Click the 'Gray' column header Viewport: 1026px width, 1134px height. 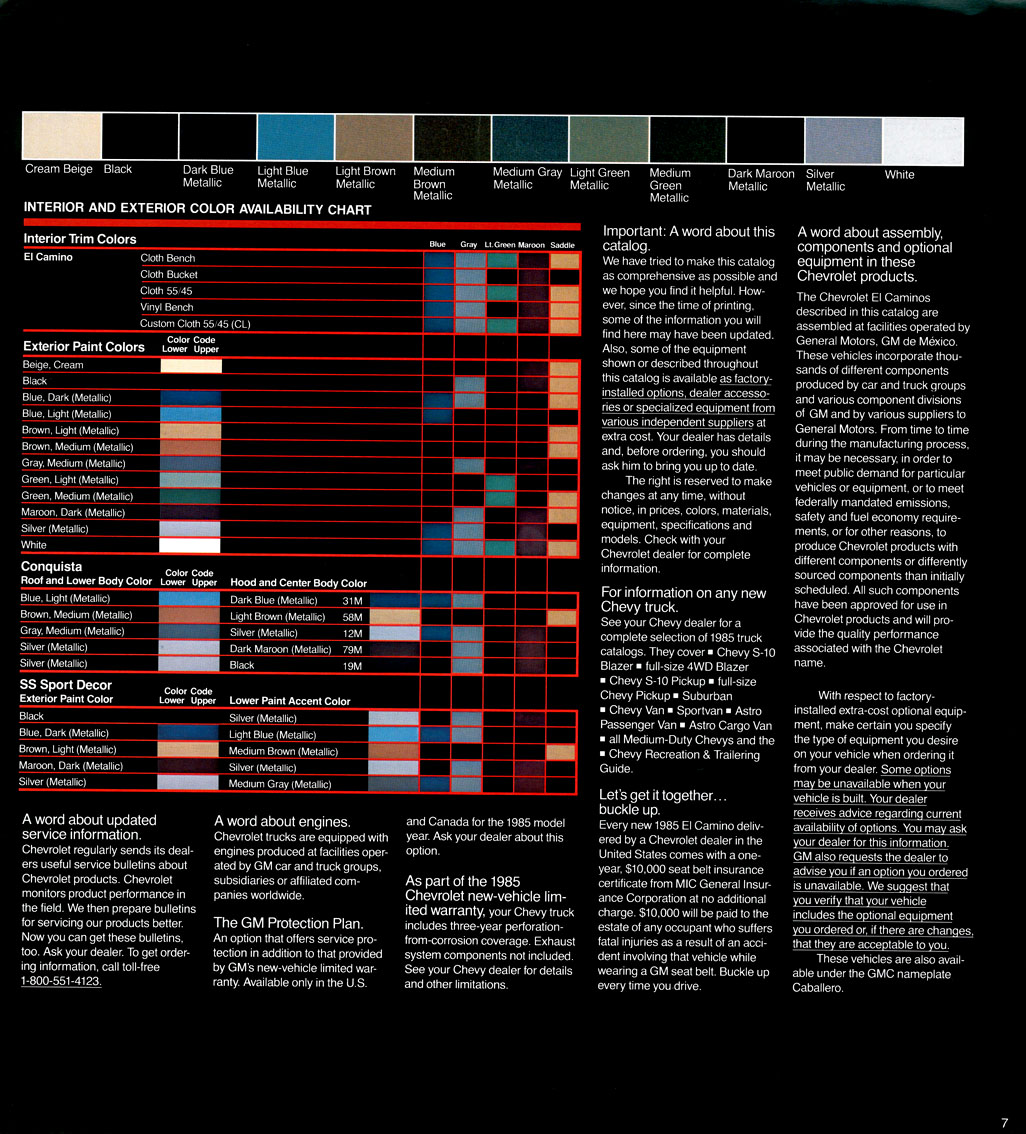[469, 244]
